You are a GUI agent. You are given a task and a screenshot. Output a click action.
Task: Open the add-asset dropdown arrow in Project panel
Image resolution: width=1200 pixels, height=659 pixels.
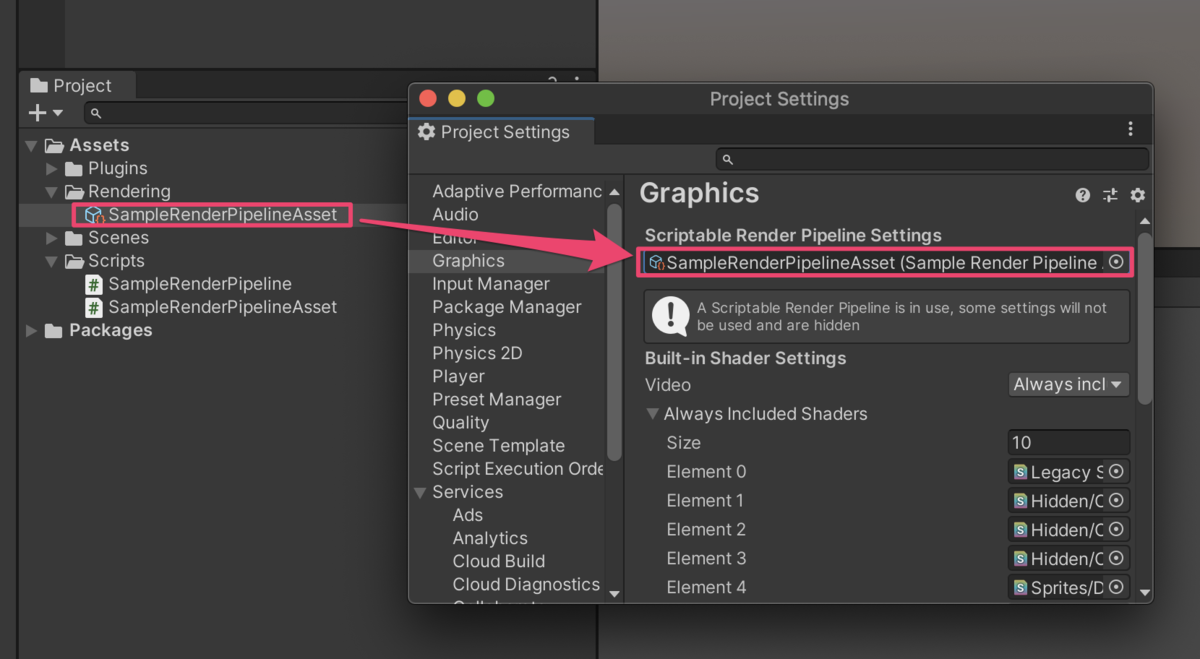point(58,114)
